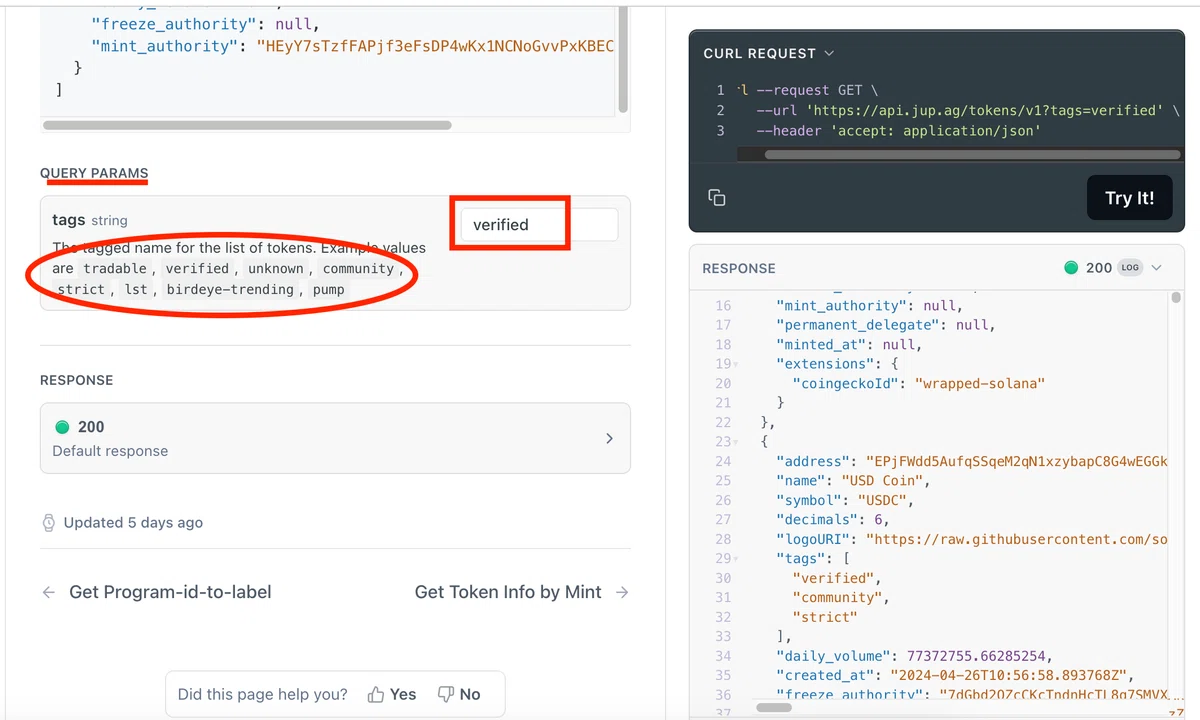
Task: Click the green 200 status dot in the response panel header
Action: click(1071, 268)
